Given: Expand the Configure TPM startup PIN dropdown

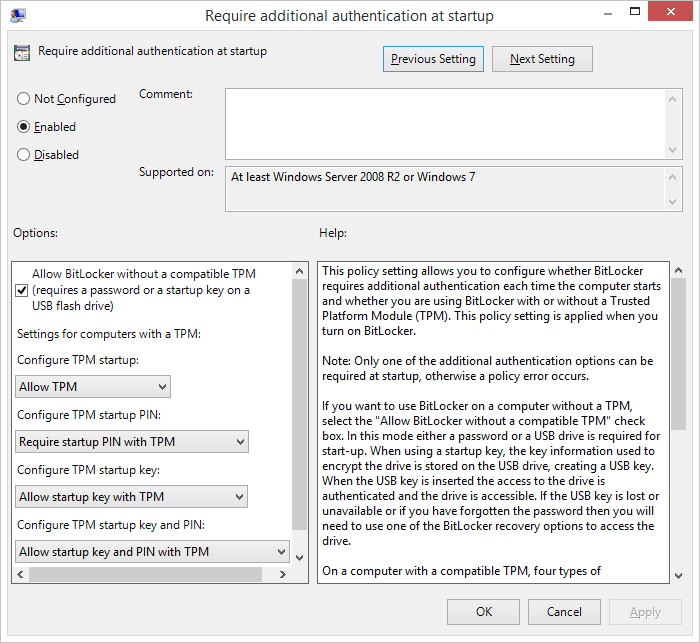Looking at the screenshot, I should click(132, 442).
